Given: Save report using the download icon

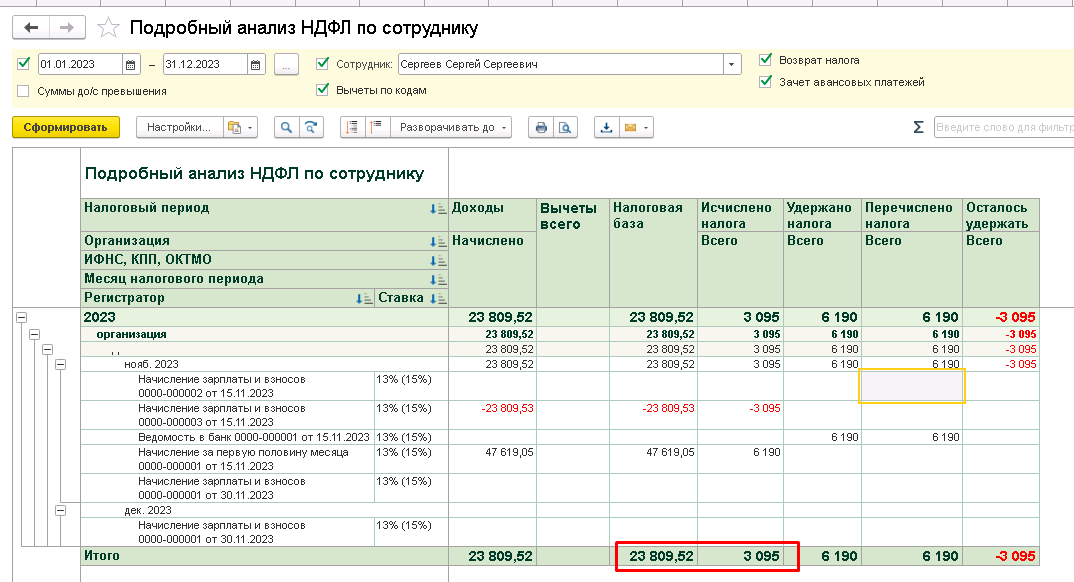Looking at the screenshot, I should pyautogui.click(x=606, y=127).
